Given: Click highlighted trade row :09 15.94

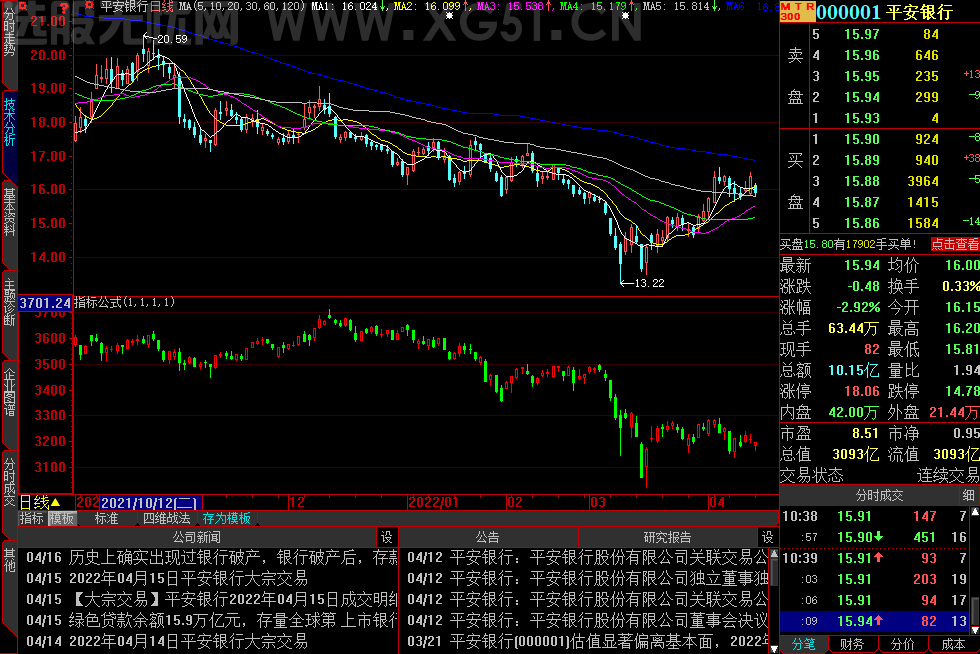Looking at the screenshot, I should (x=875, y=621).
